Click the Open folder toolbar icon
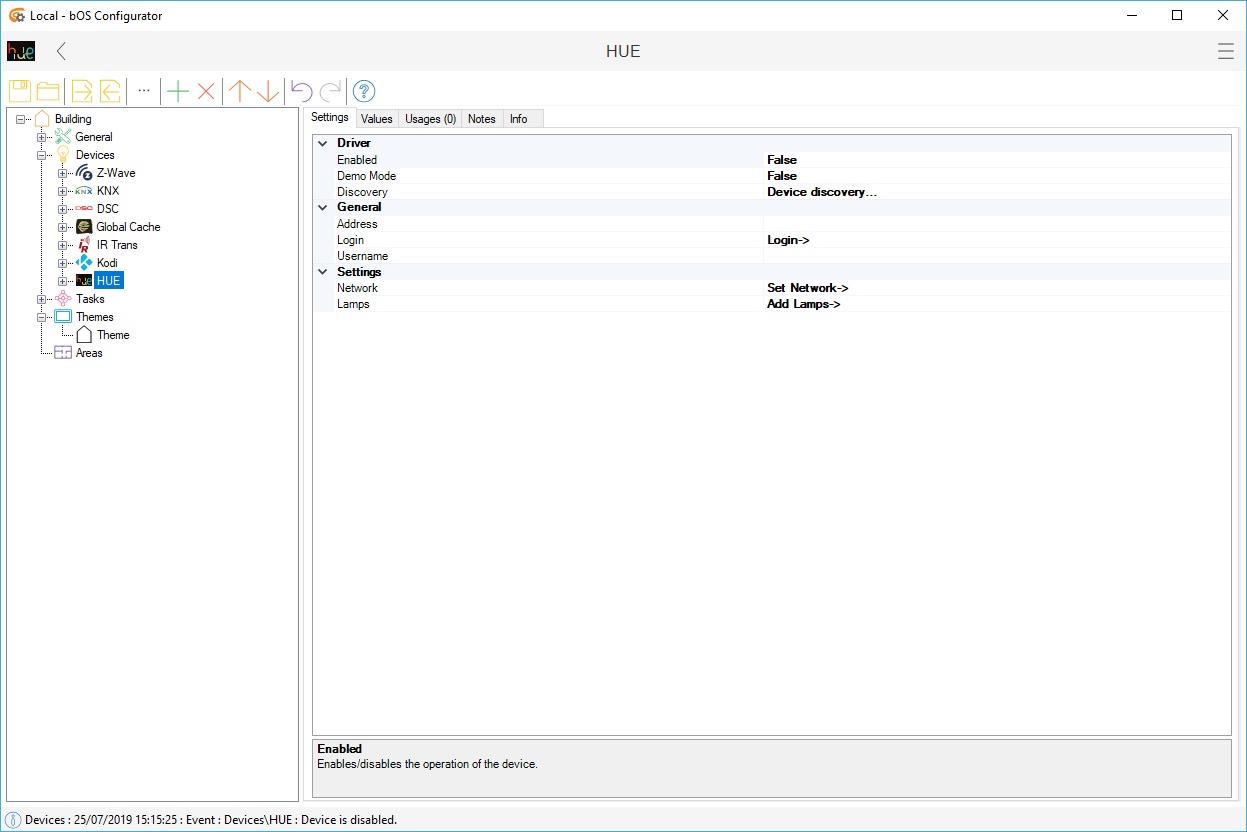 point(48,91)
